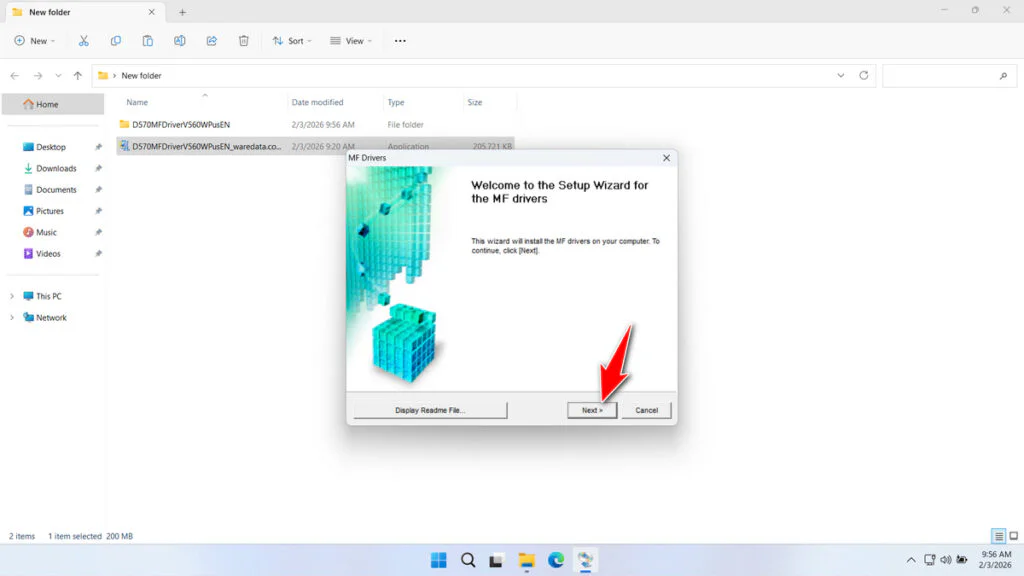Click the Paste icon on the toolbar
The width and height of the screenshot is (1024, 576).
[147, 40]
